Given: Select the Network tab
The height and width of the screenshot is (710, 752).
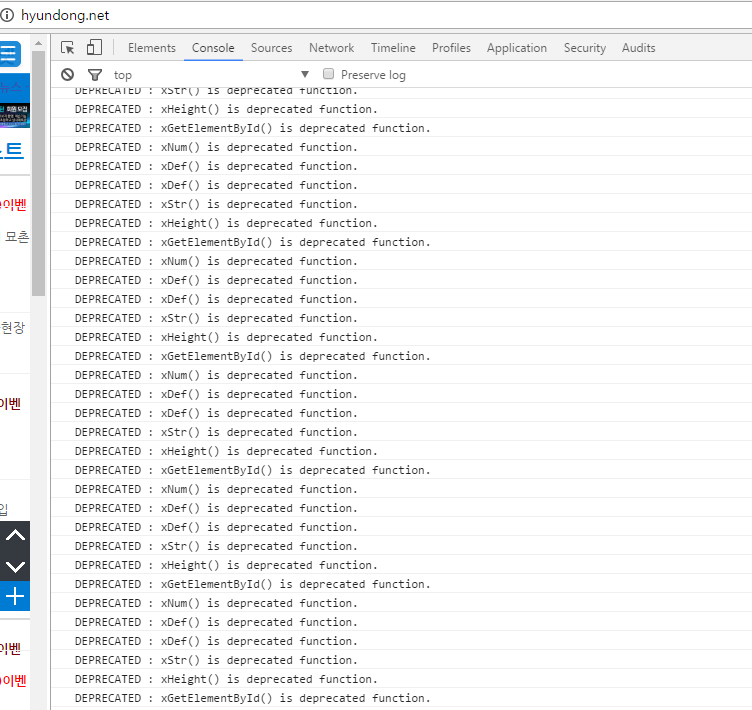Looking at the screenshot, I should coord(331,48).
